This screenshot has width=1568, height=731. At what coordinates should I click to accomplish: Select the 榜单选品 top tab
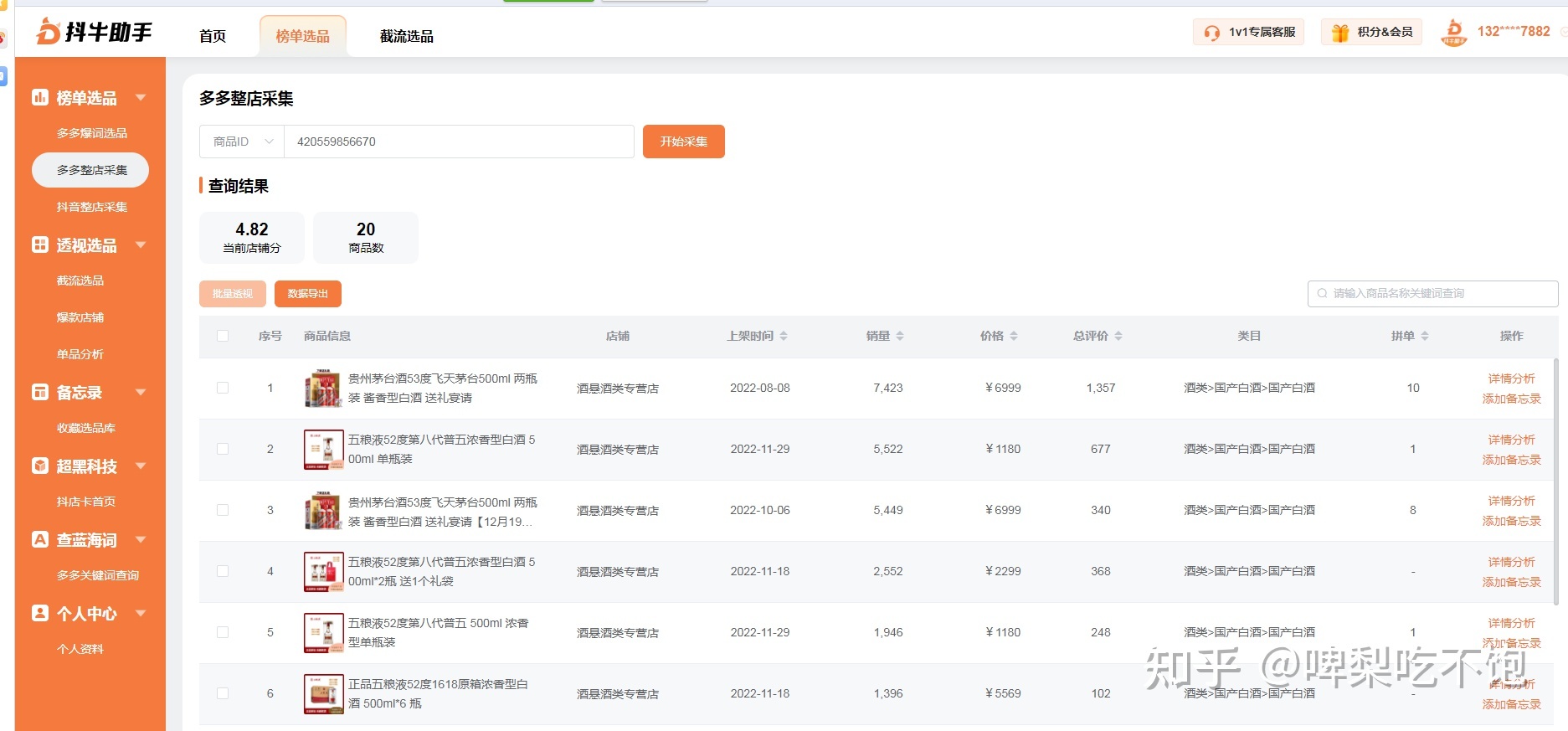[x=303, y=36]
